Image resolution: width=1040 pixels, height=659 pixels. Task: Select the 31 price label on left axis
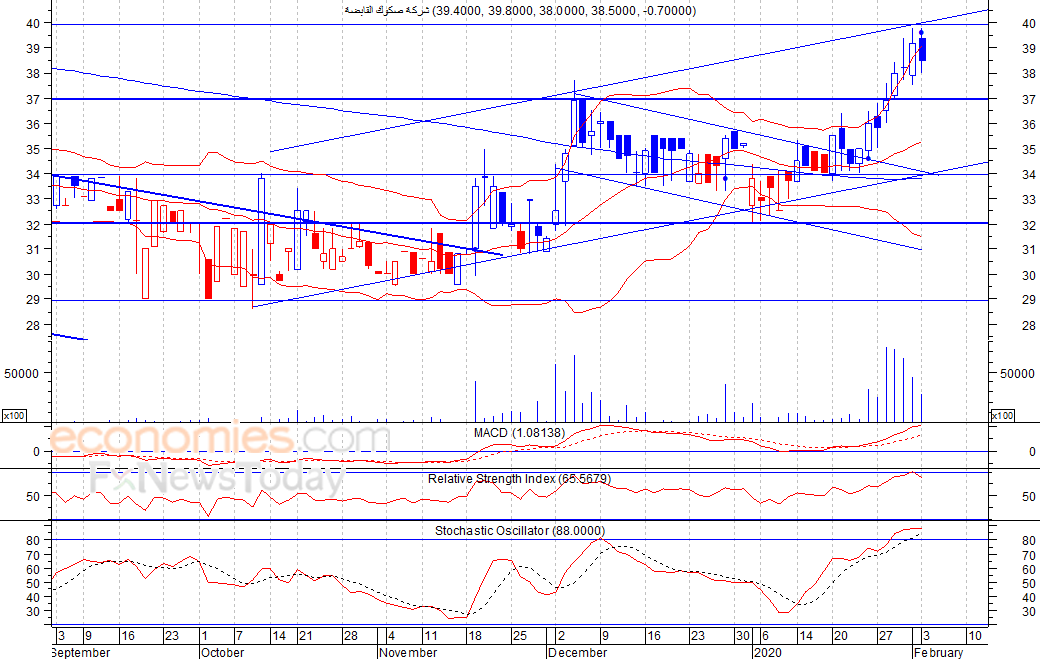pos(34,249)
